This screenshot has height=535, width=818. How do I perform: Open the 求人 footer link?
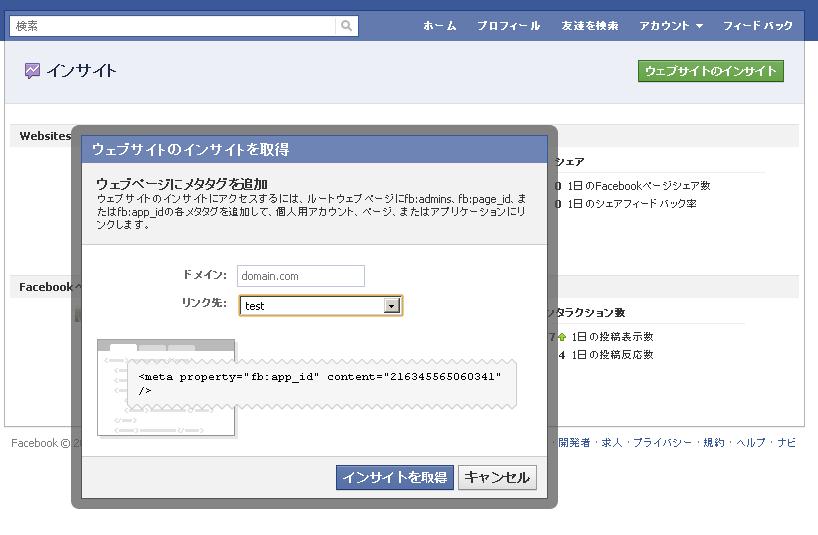pyautogui.click(x=611, y=443)
